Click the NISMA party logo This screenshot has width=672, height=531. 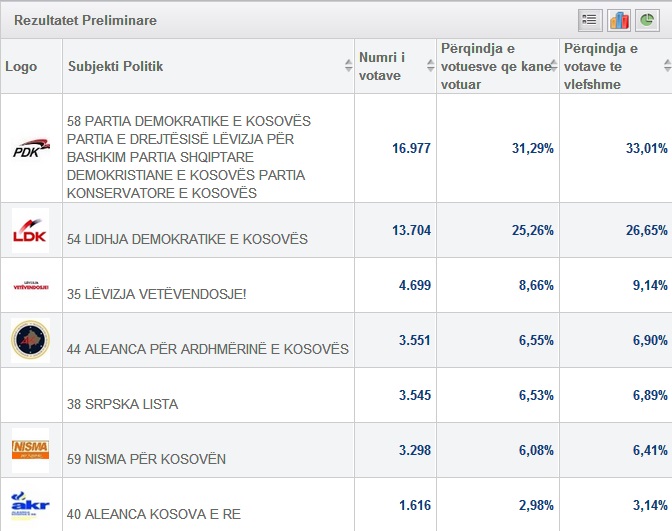(30, 450)
